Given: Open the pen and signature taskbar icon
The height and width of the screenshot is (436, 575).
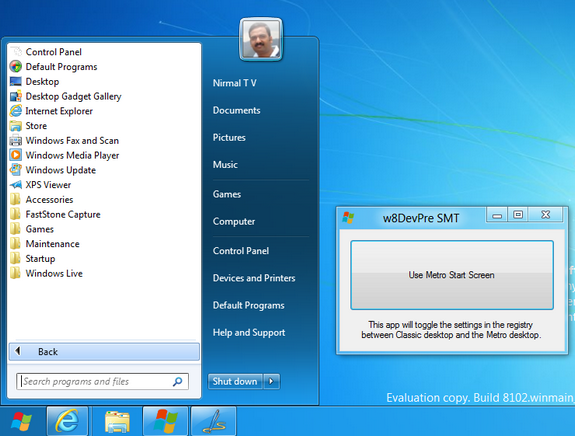Looking at the screenshot, I should (x=214, y=421).
